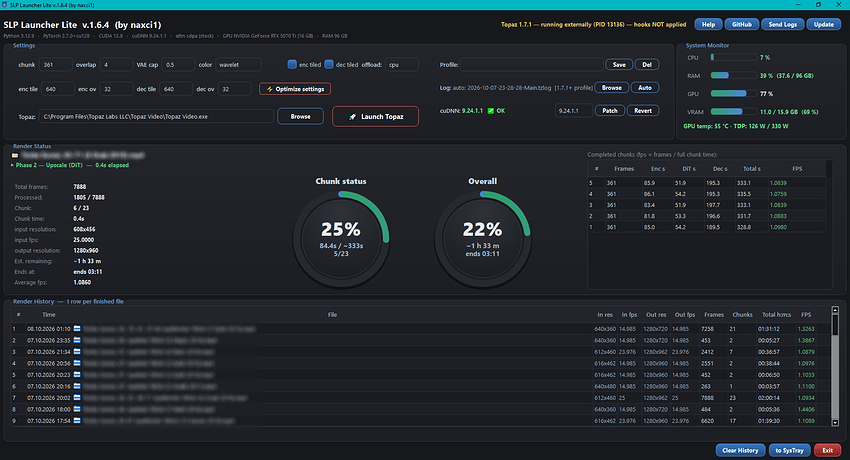
Task: Click the dec tile field
Action: coord(176,89)
